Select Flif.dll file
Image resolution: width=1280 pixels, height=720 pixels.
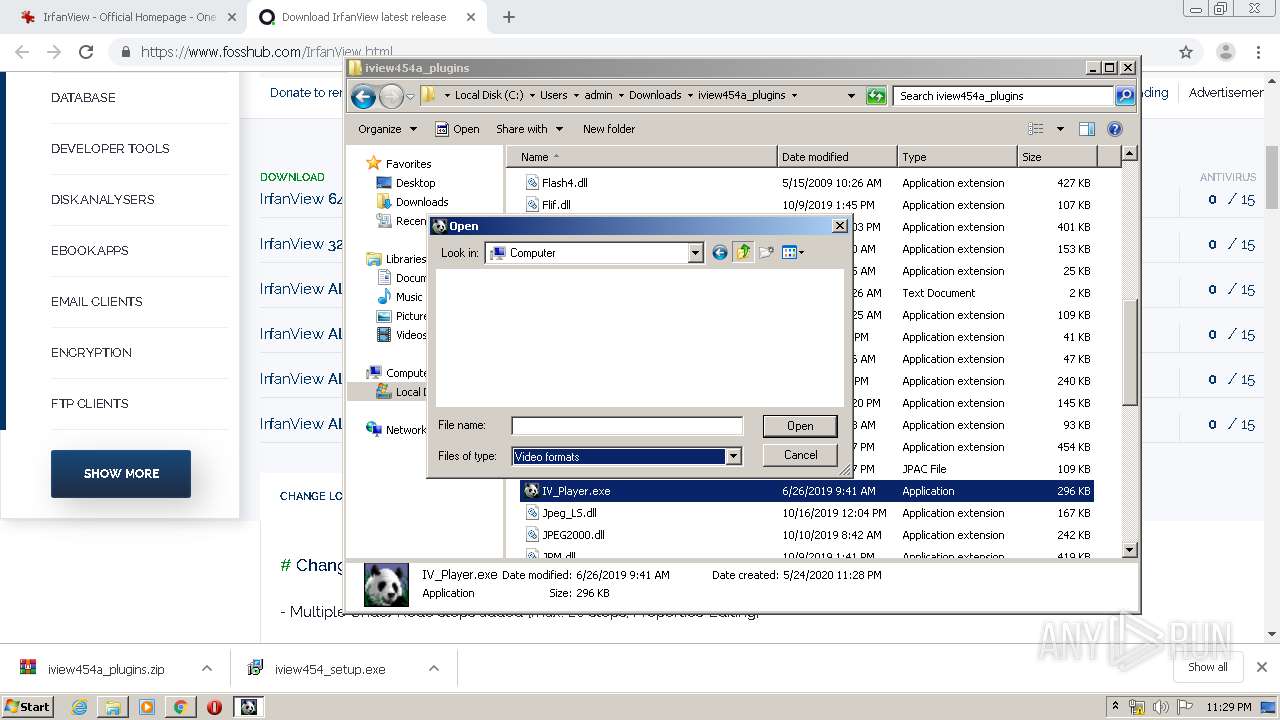(556, 205)
